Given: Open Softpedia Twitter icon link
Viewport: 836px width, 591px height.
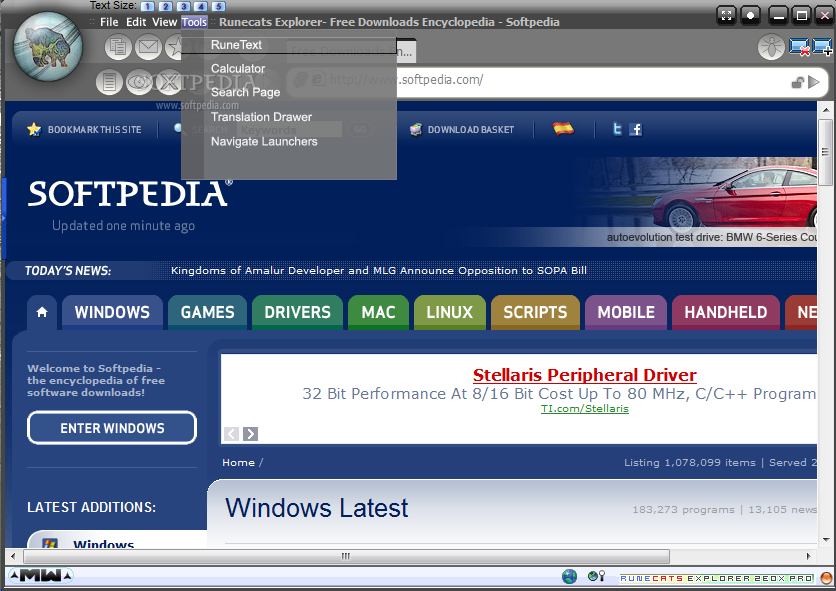Looking at the screenshot, I should click(617, 129).
